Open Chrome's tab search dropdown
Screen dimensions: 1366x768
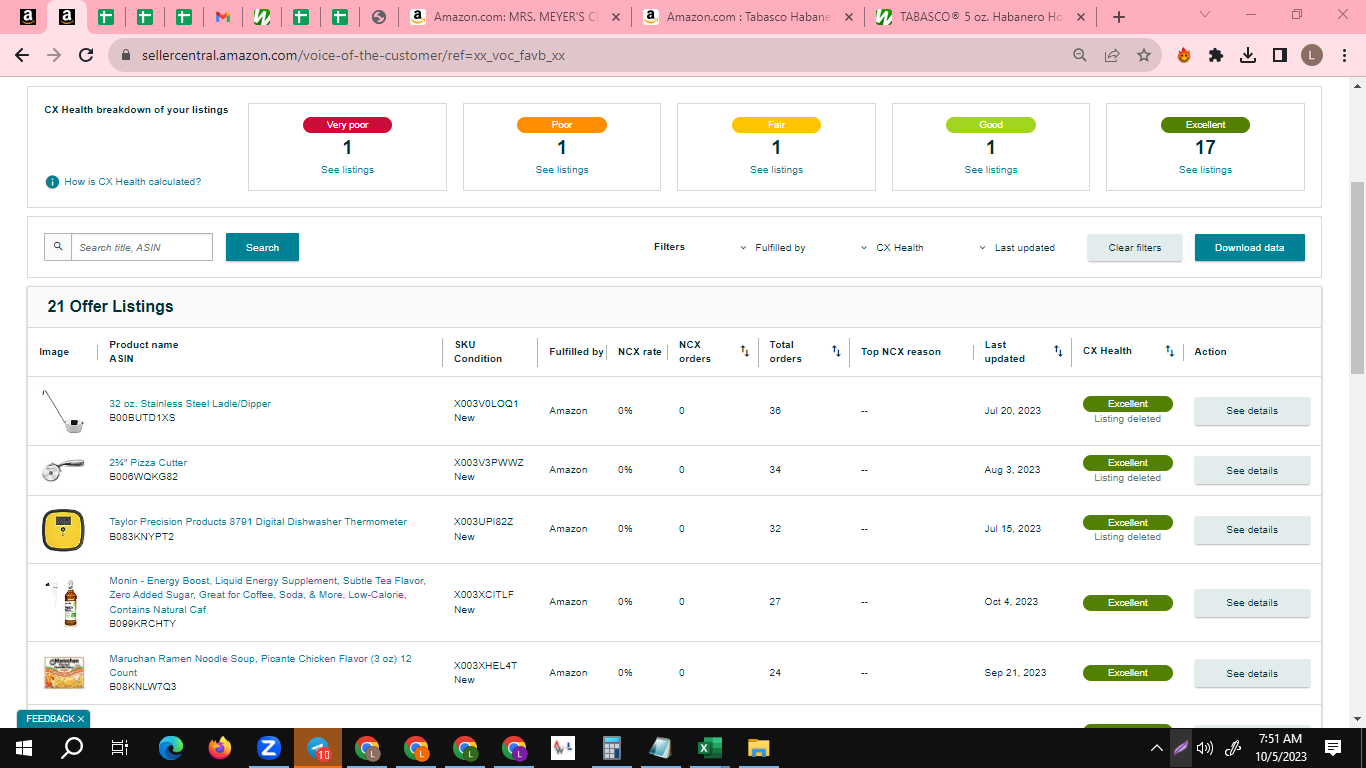[x=1205, y=16]
